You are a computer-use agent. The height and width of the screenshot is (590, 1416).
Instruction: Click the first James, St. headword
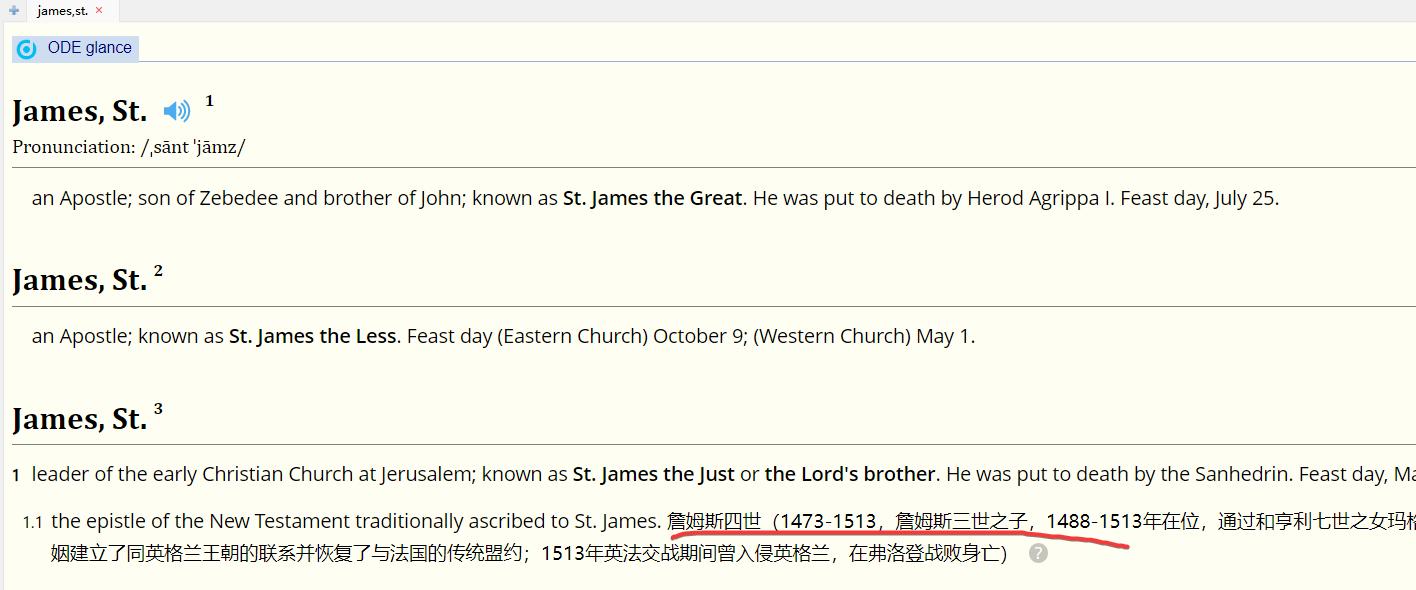(x=80, y=111)
